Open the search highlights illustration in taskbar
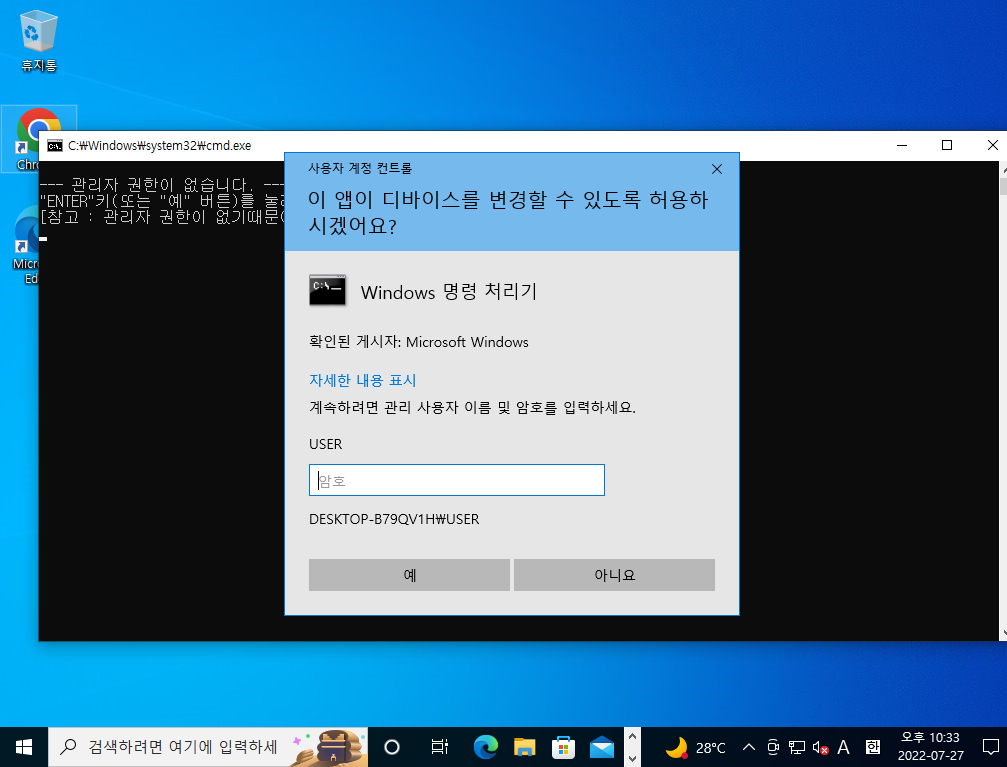This screenshot has height=767, width=1007. click(329, 747)
